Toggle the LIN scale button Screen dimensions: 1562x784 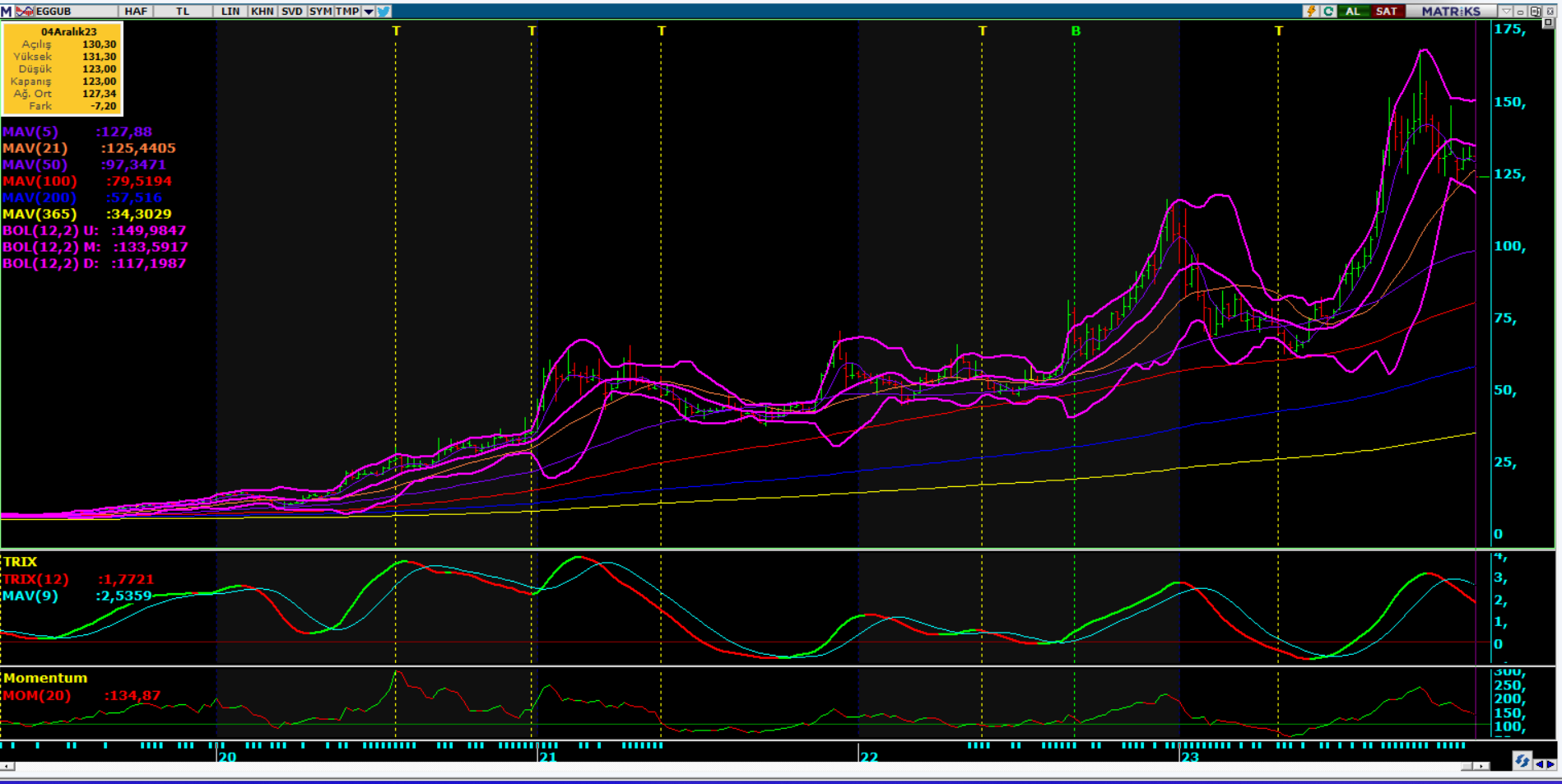pyautogui.click(x=230, y=12)
